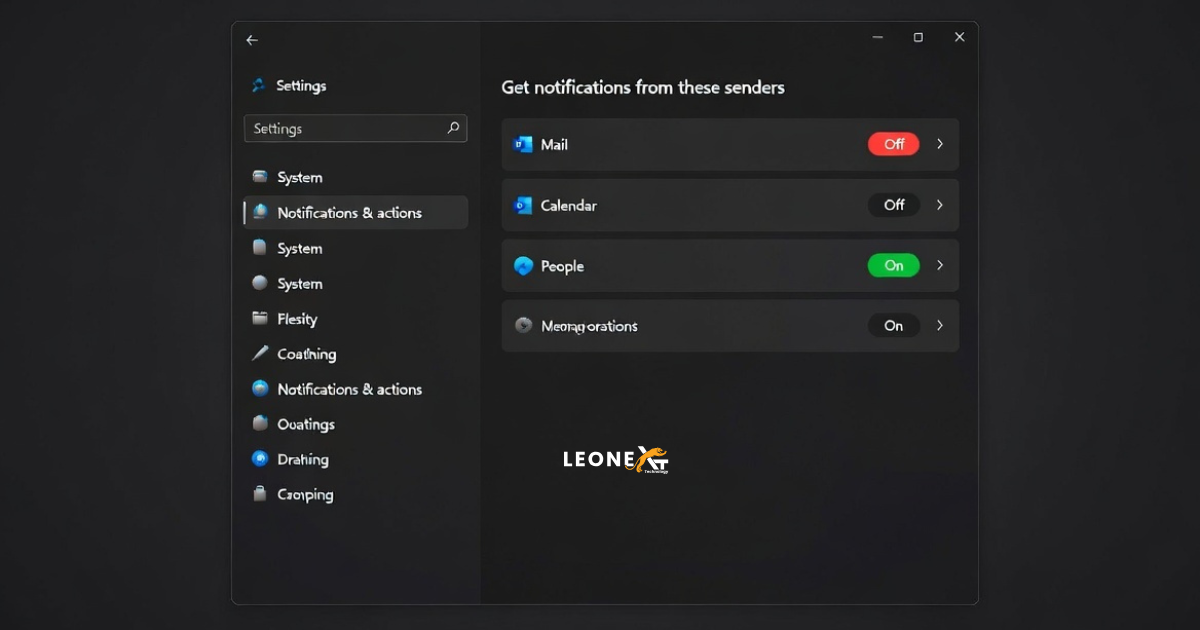Click the Drahing sidebar icon

(x=260, y=459)
